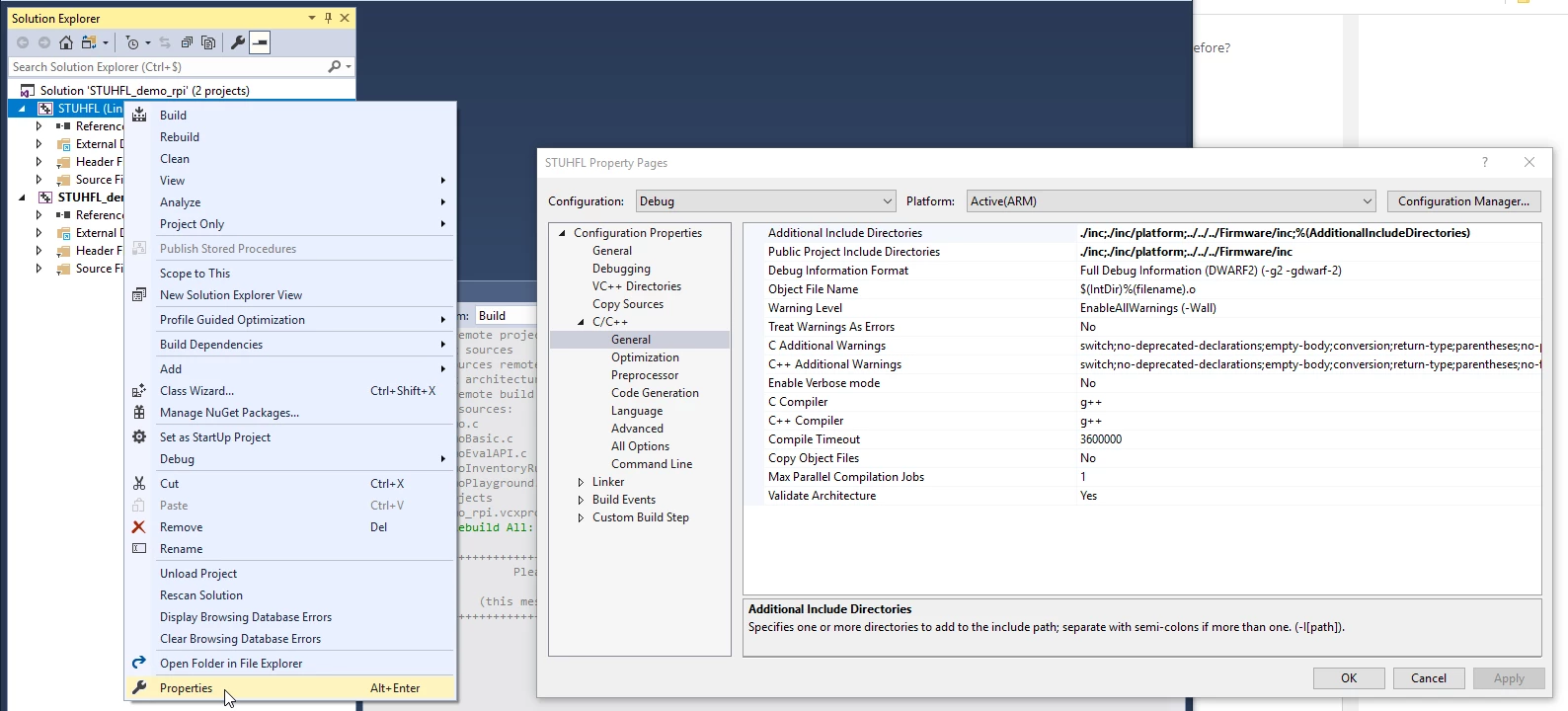Screen dimensions: 1568x711
Task: Click the scissors Cut icon
Action: coord(139,484)
